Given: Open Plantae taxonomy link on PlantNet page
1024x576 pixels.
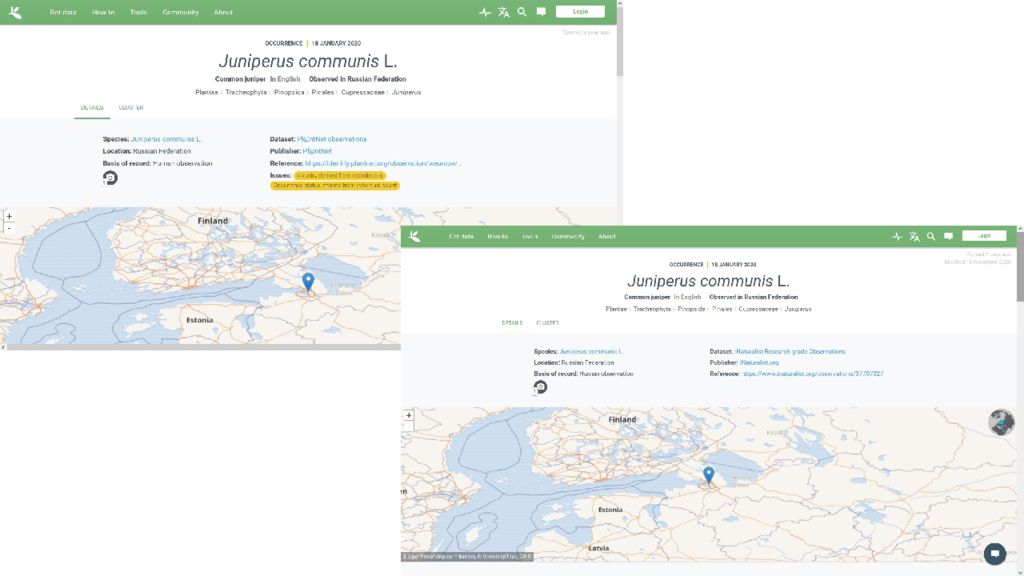Looking at the screenshot, I should click(206, 92).
